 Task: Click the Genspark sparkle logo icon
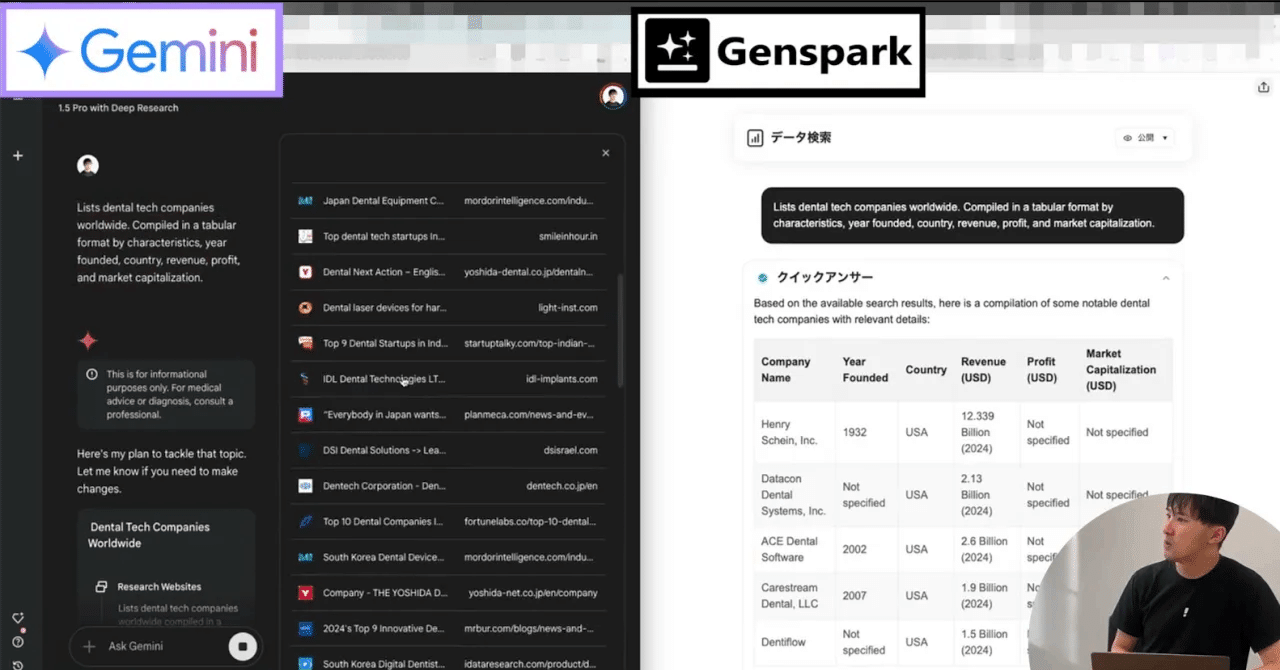point(677,48)
